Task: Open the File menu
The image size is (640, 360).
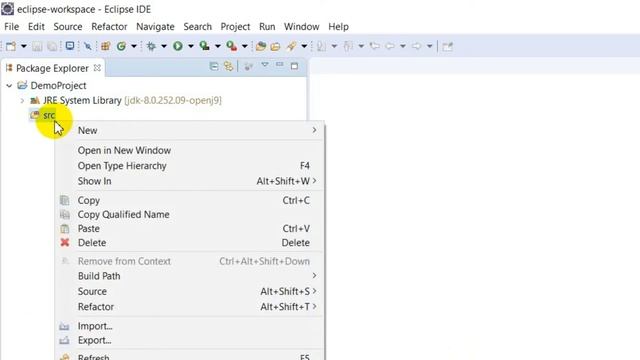Action: click(x=11, y=27)
